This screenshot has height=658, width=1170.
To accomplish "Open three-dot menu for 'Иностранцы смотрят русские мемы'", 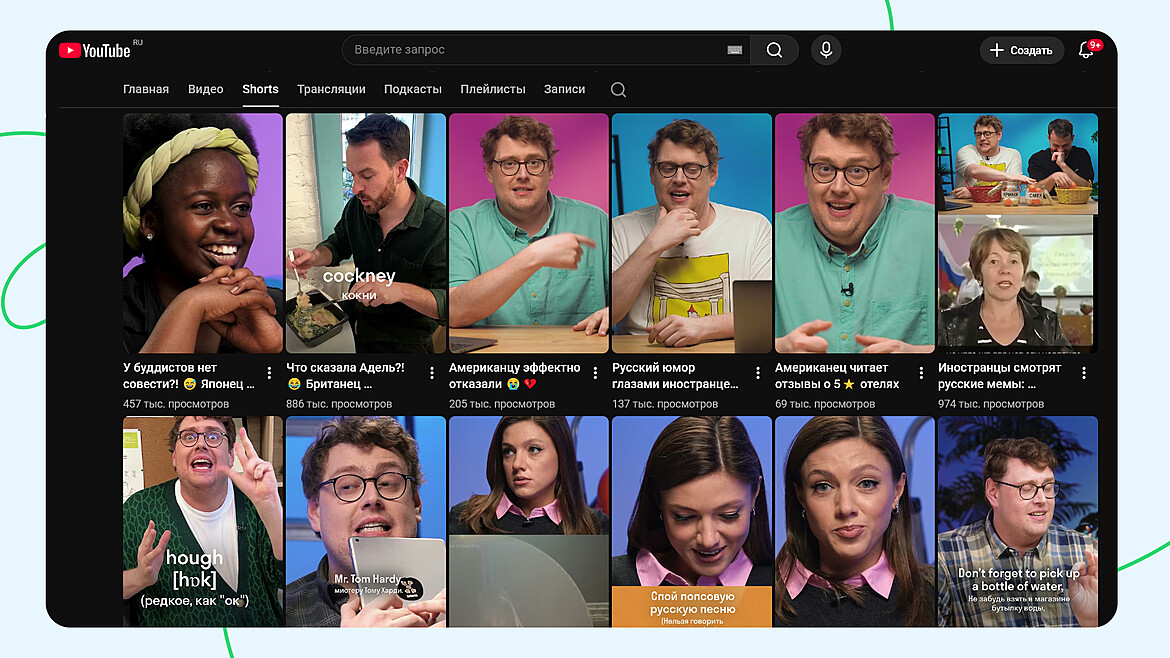I will (x=1084, y=372).
